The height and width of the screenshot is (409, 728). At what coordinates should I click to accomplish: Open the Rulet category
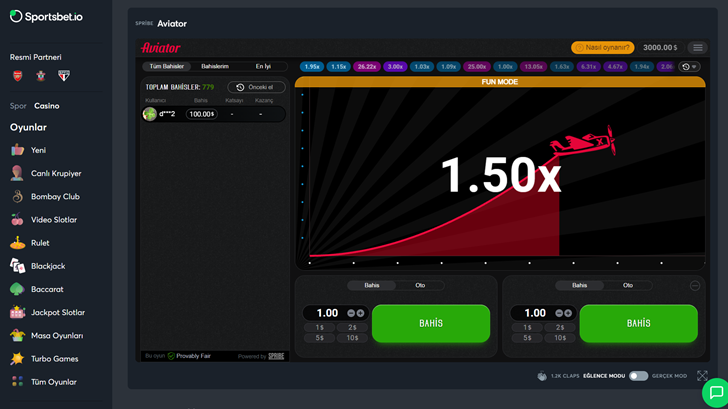click(30, 243)
